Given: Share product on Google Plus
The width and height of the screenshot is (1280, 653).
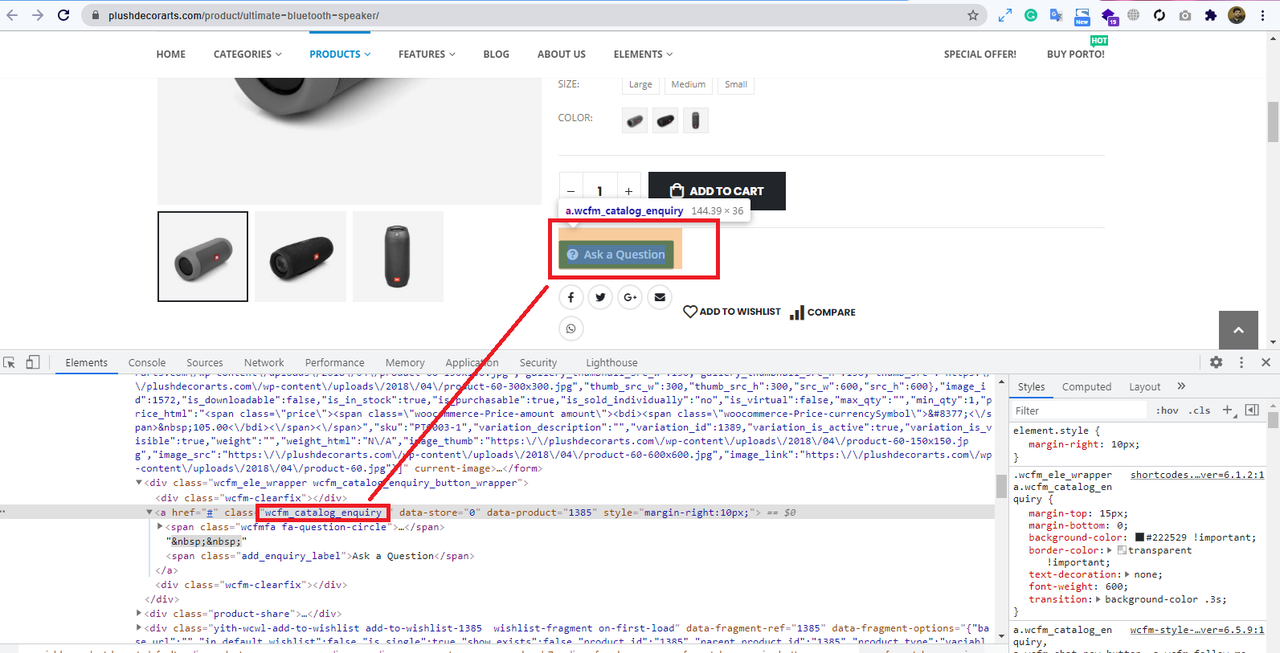Looking at the screenshot, I should coord(630,297).
